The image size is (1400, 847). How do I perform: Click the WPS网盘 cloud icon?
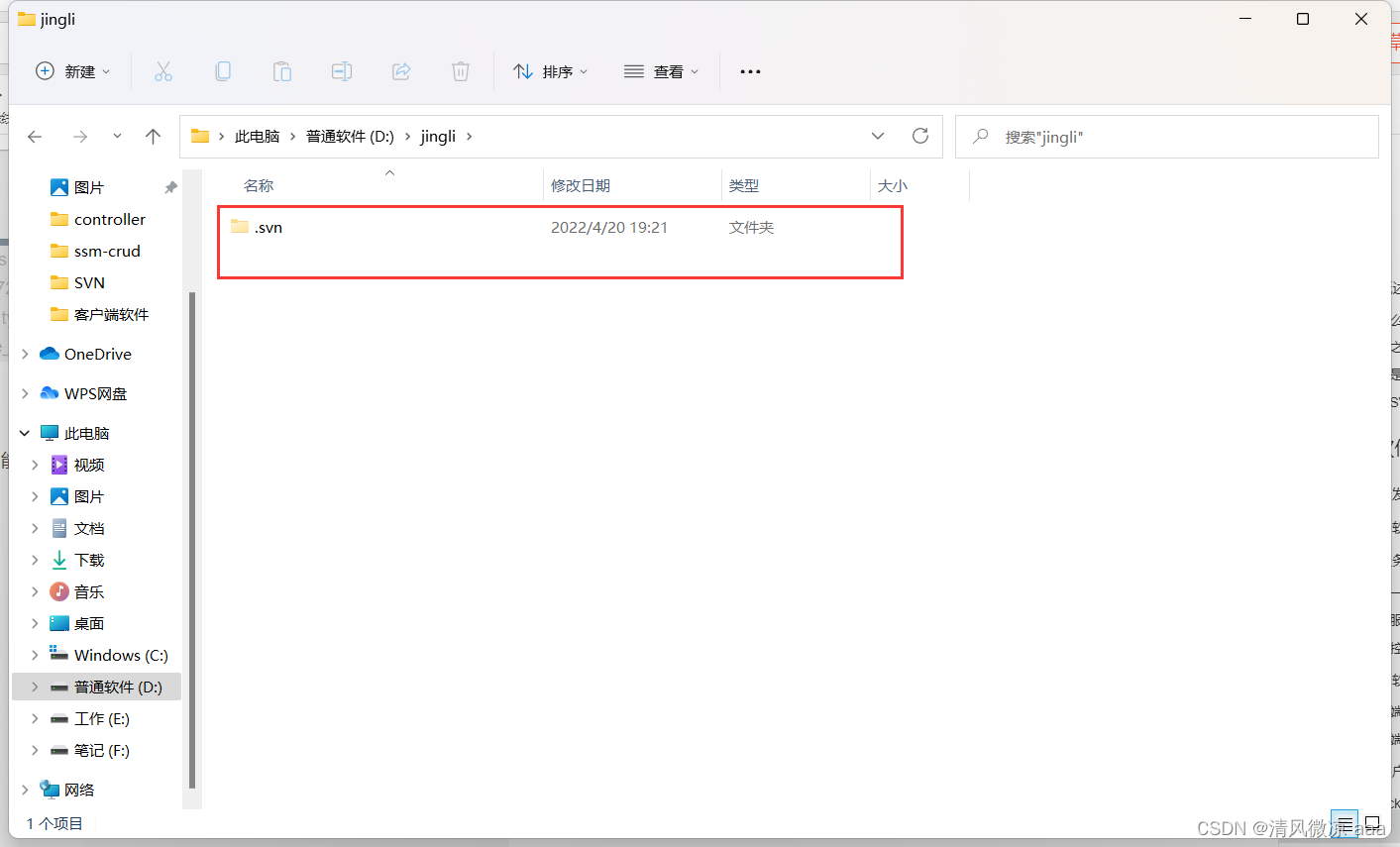coord(50,393)
